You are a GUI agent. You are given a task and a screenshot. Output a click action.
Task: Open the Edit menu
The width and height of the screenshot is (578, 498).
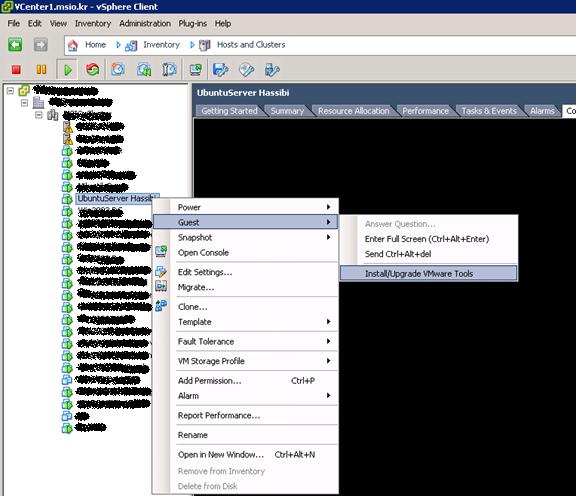[x=35, y=24]
